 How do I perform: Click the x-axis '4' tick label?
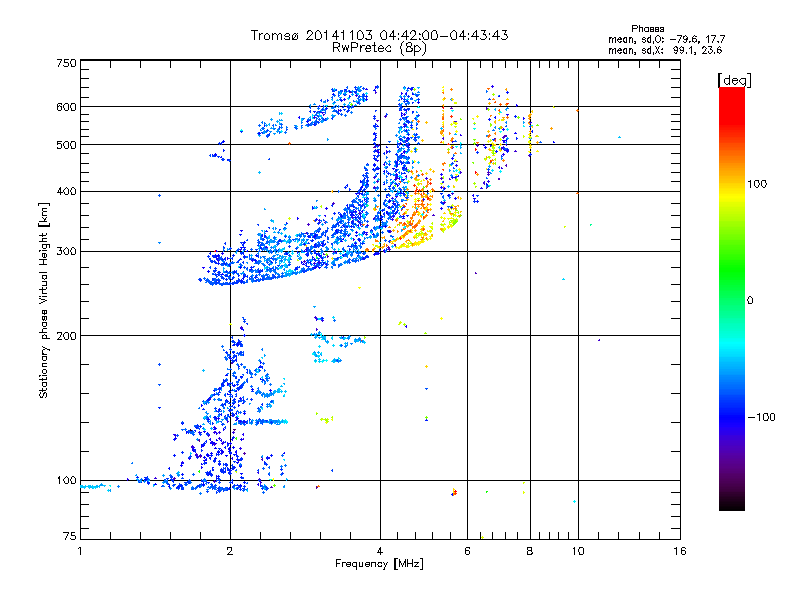[380, 551]
